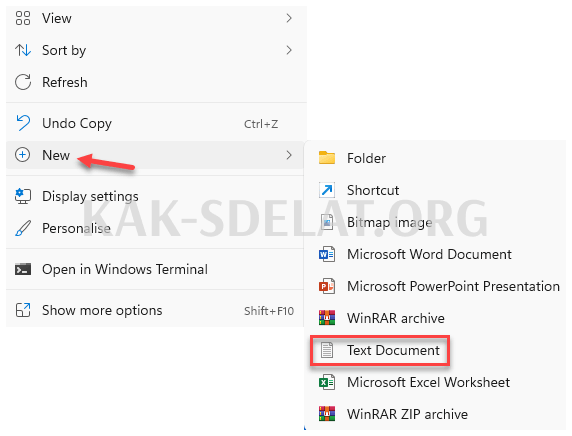Click the Shortcut arrow icon

326,190
